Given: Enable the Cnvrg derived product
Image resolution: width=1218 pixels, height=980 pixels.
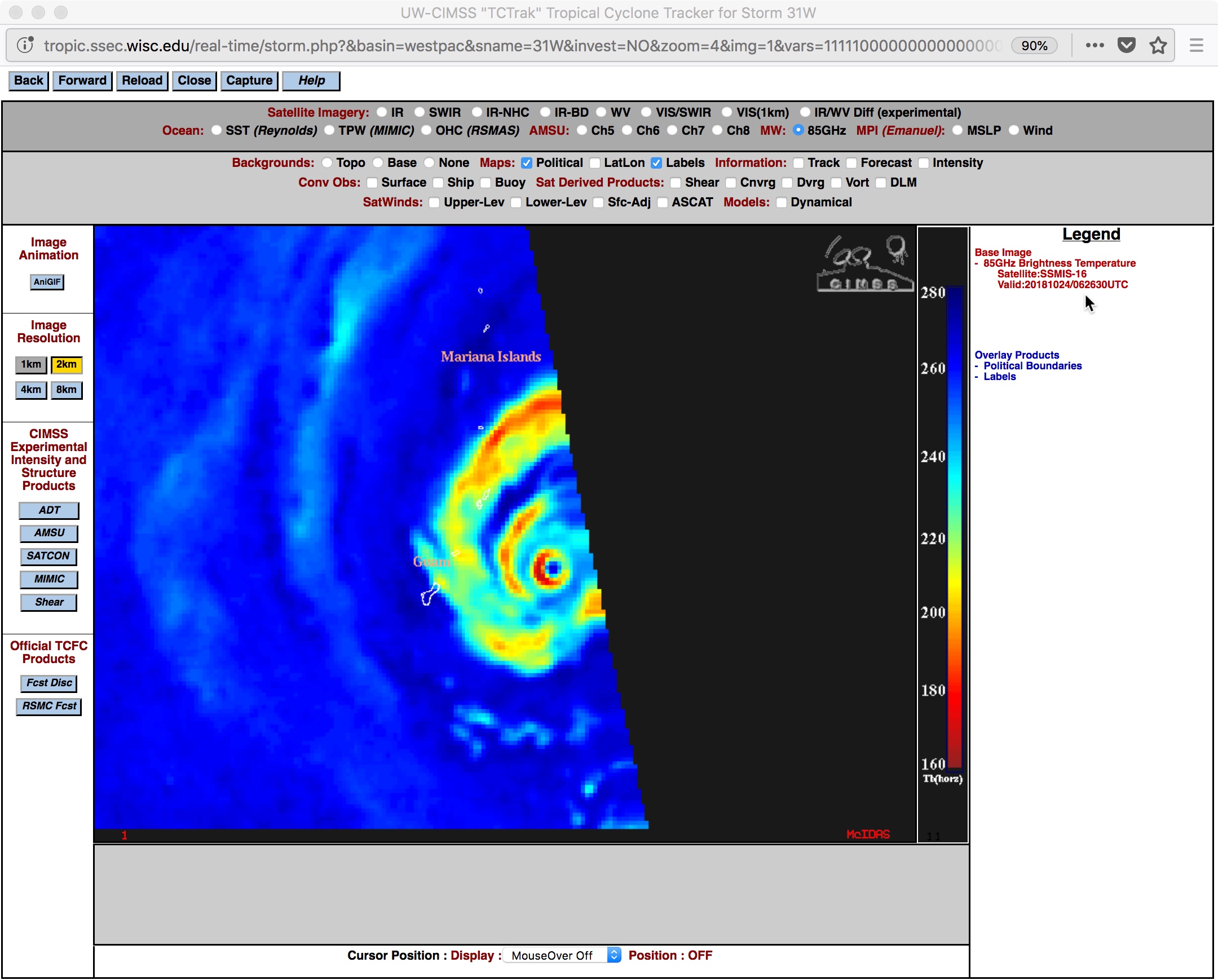Looking at the screenshot, I should pyautogui.click(x=731, y=183).
